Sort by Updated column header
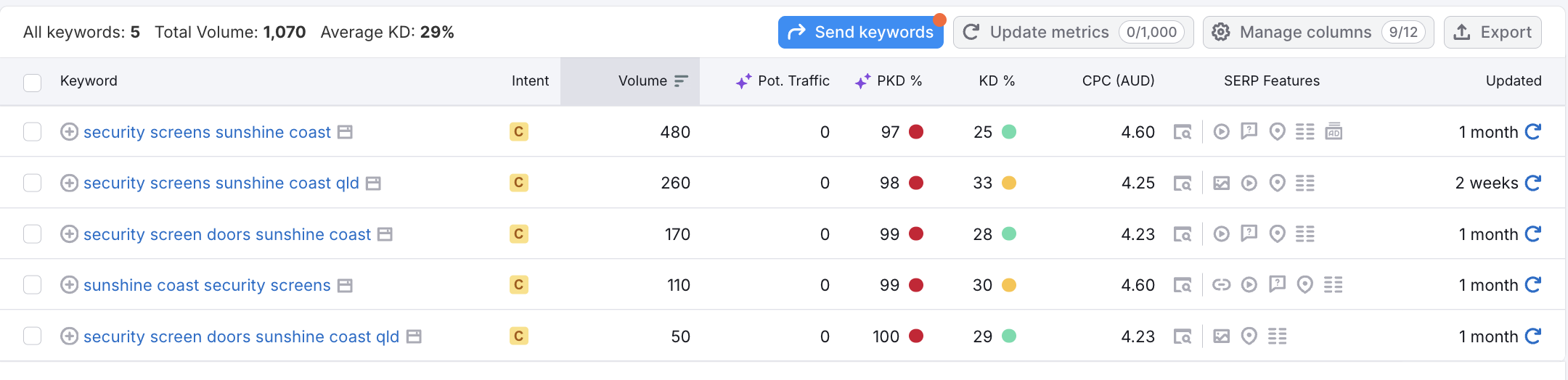 point(1514,81)
